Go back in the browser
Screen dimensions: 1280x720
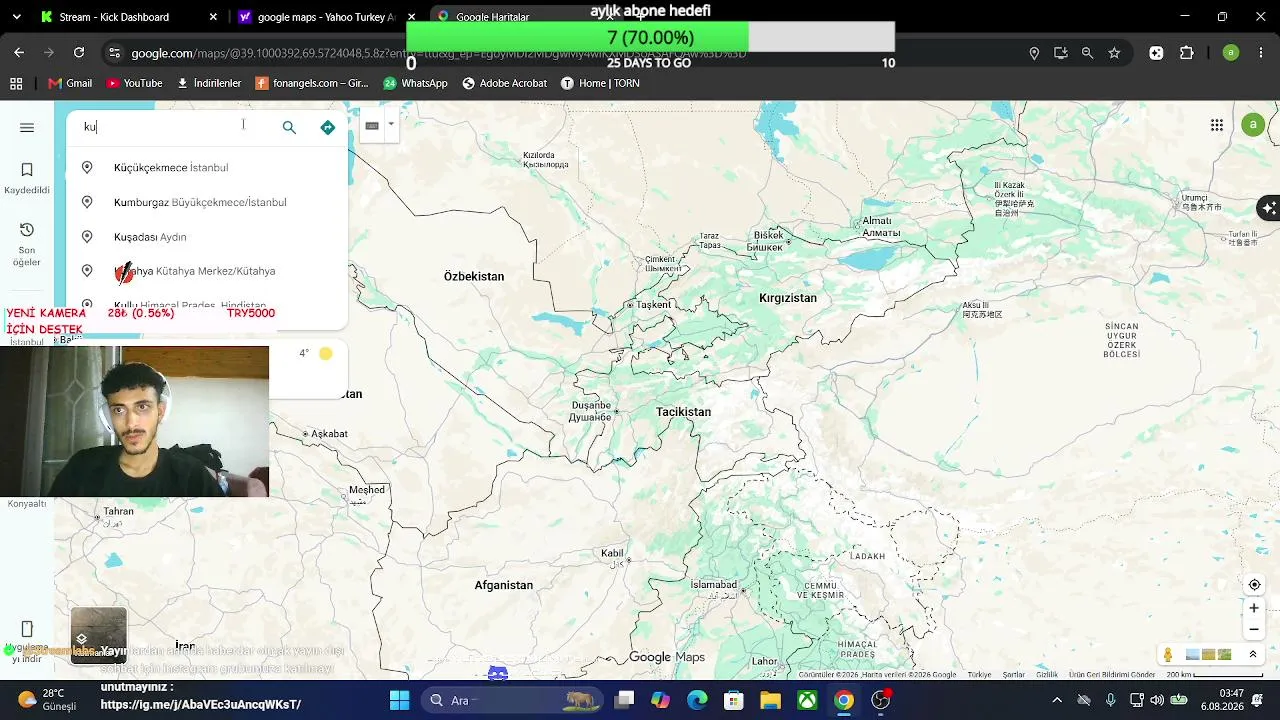[x=19, y=52]
